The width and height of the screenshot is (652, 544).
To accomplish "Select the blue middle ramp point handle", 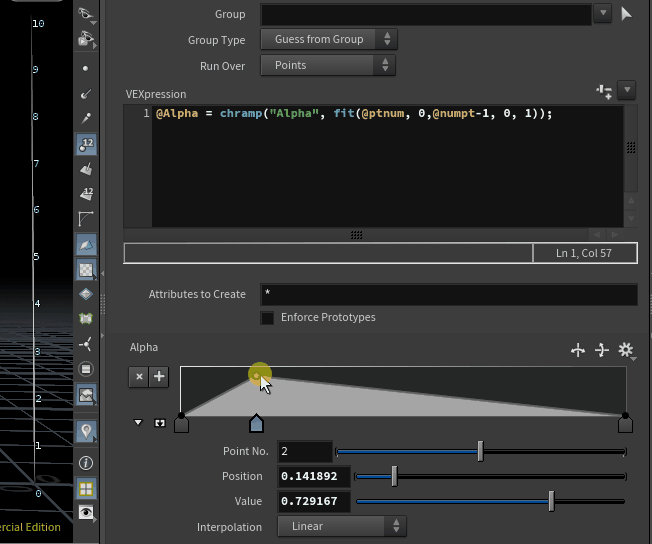I will pos(256,423).
